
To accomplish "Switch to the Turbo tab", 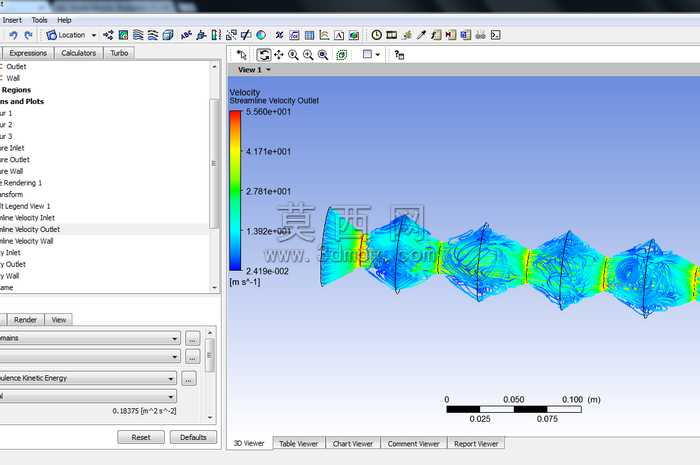I will pyautogui.click(x=119, y=53).
